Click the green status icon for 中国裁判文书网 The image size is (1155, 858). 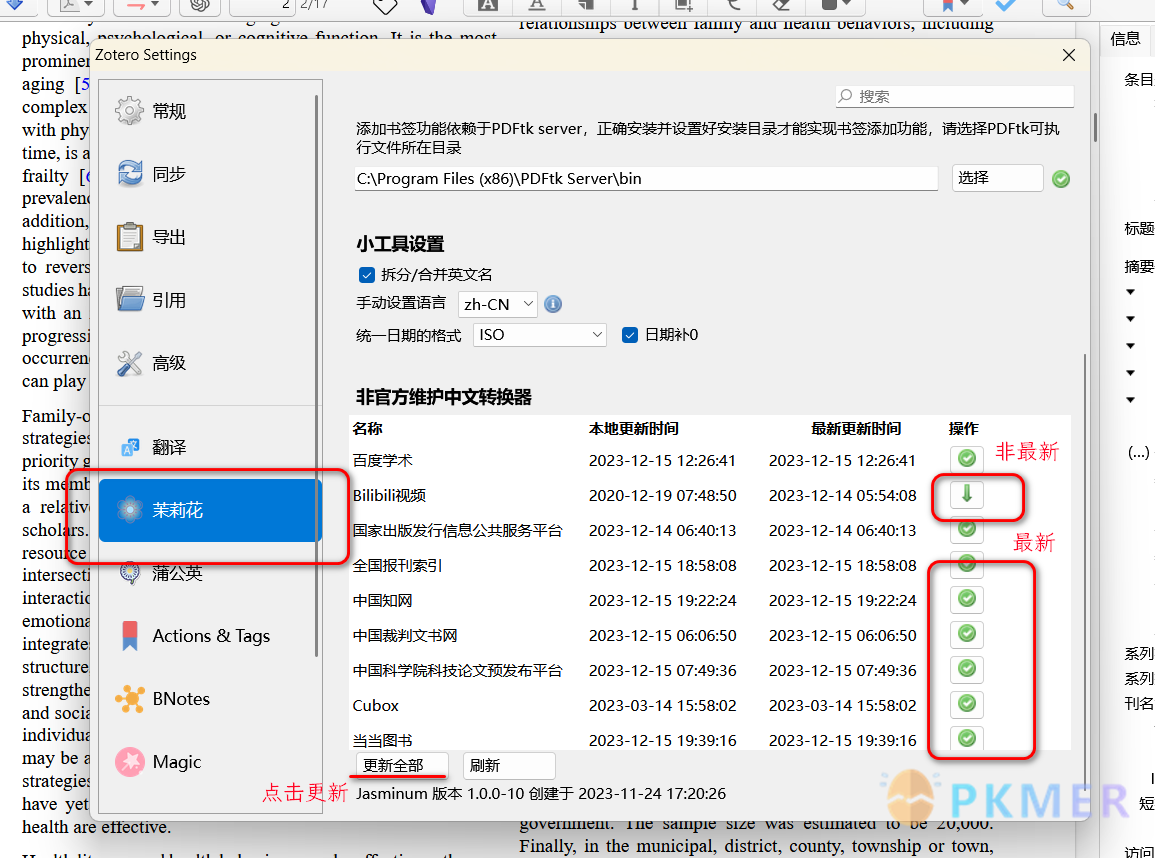tap(966, 634)
